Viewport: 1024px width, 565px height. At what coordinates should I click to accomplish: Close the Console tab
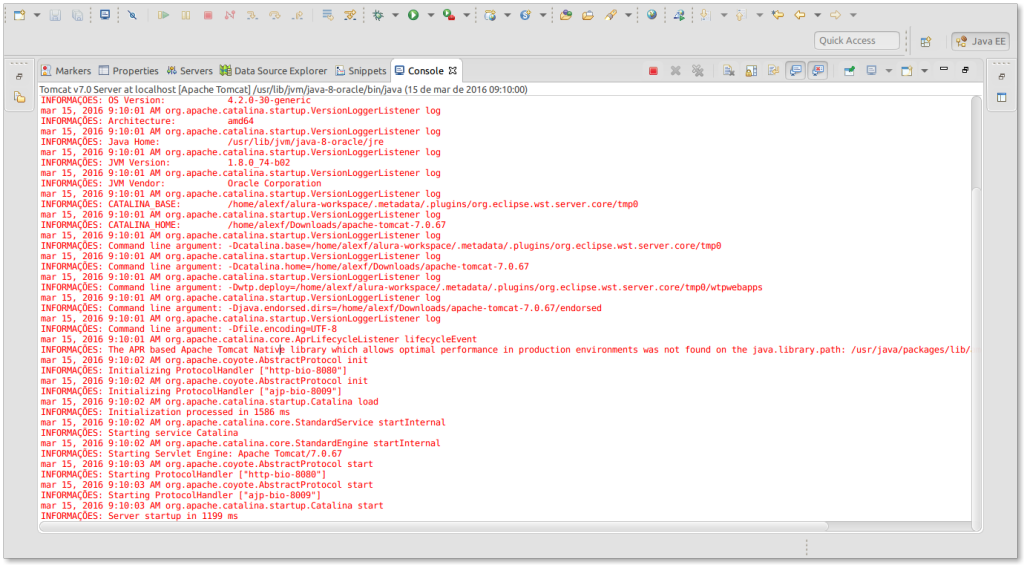pos(453,71)
